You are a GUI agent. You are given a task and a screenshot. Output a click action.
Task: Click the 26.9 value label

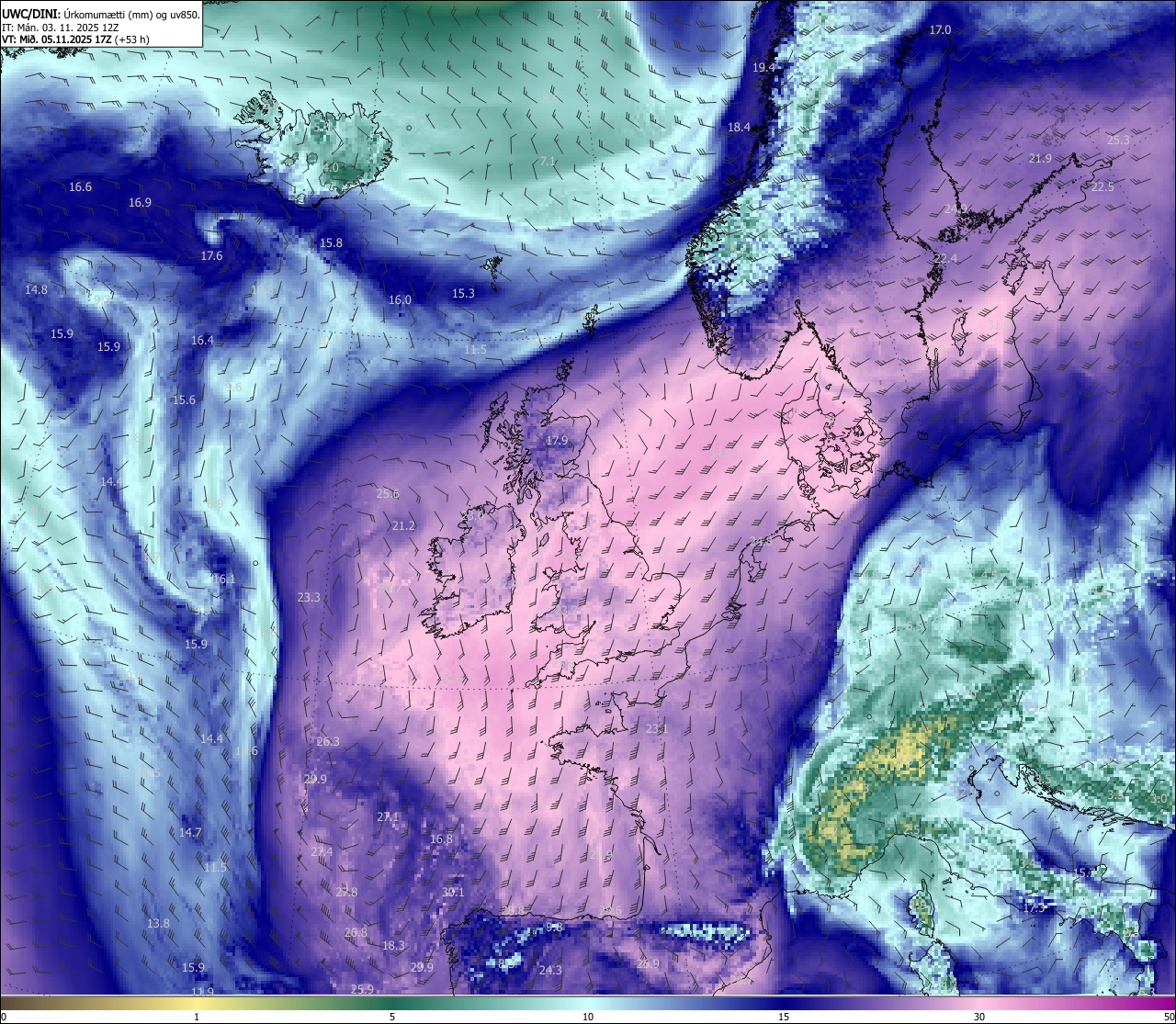click(x=648, y=964)
